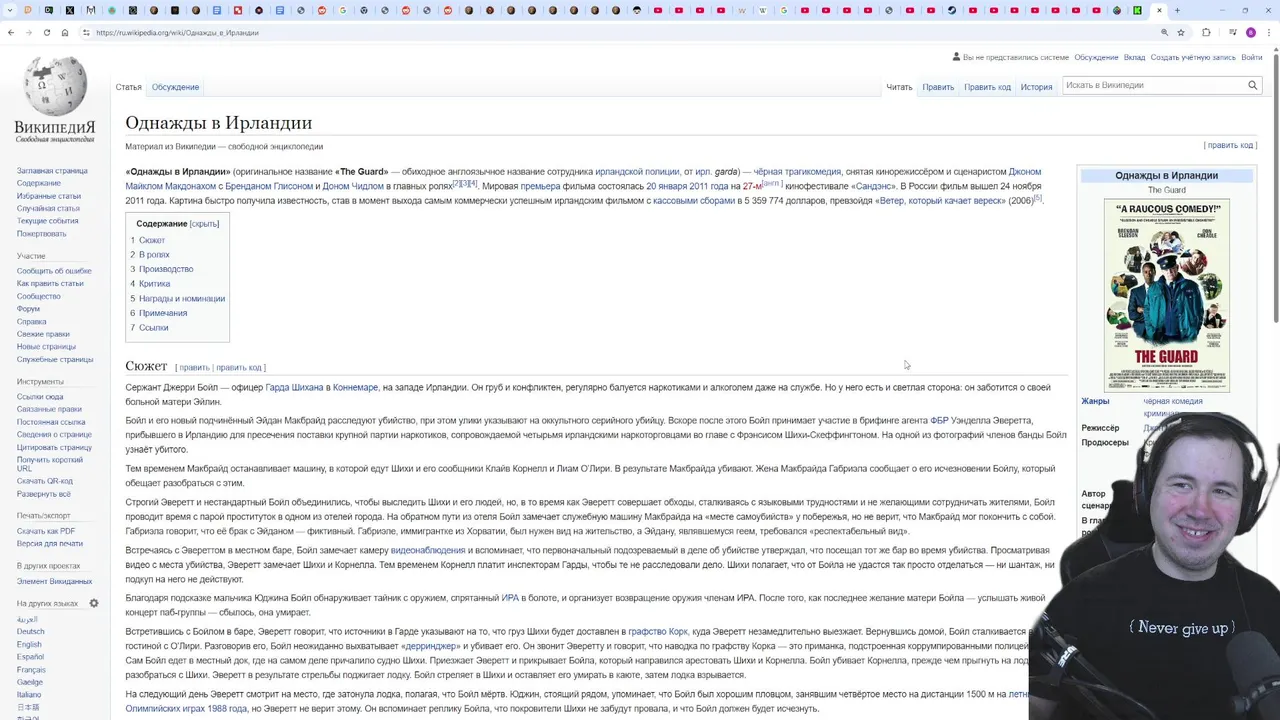This screenshot has width=1280, height=720.
Task: Click the browser back arrow
Action: tap(11, 32)
